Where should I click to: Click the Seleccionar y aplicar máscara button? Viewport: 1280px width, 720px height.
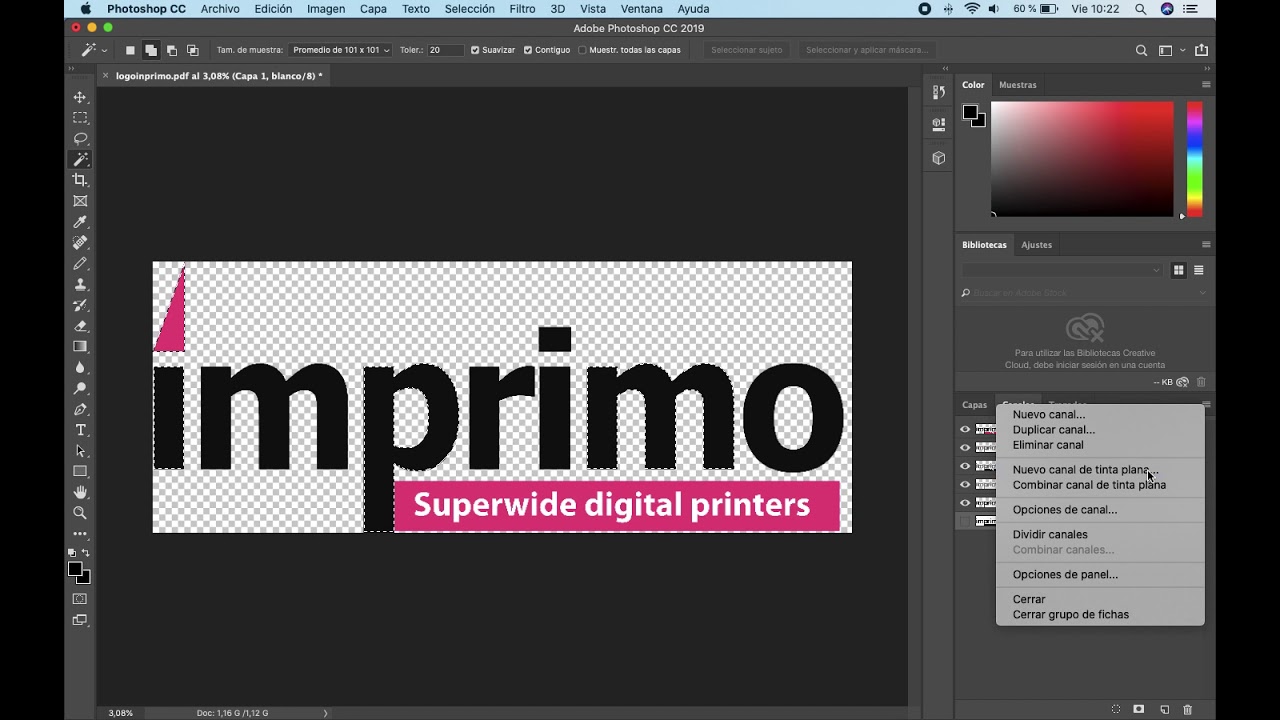867,50
